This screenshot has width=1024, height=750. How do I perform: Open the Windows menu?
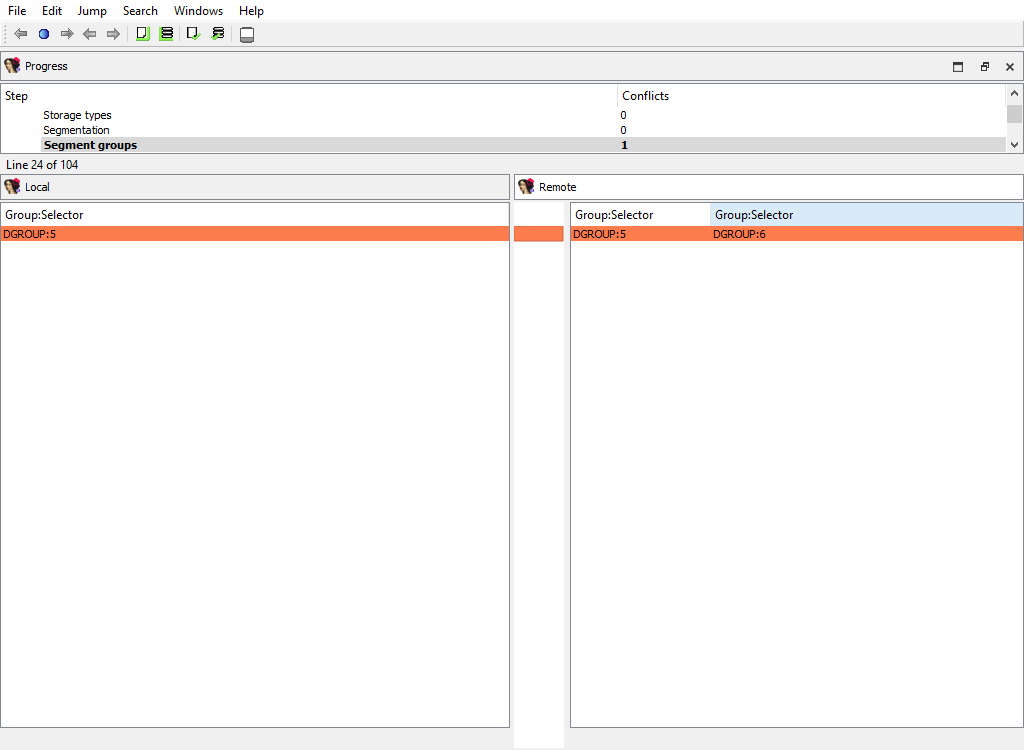coord(198,11)
